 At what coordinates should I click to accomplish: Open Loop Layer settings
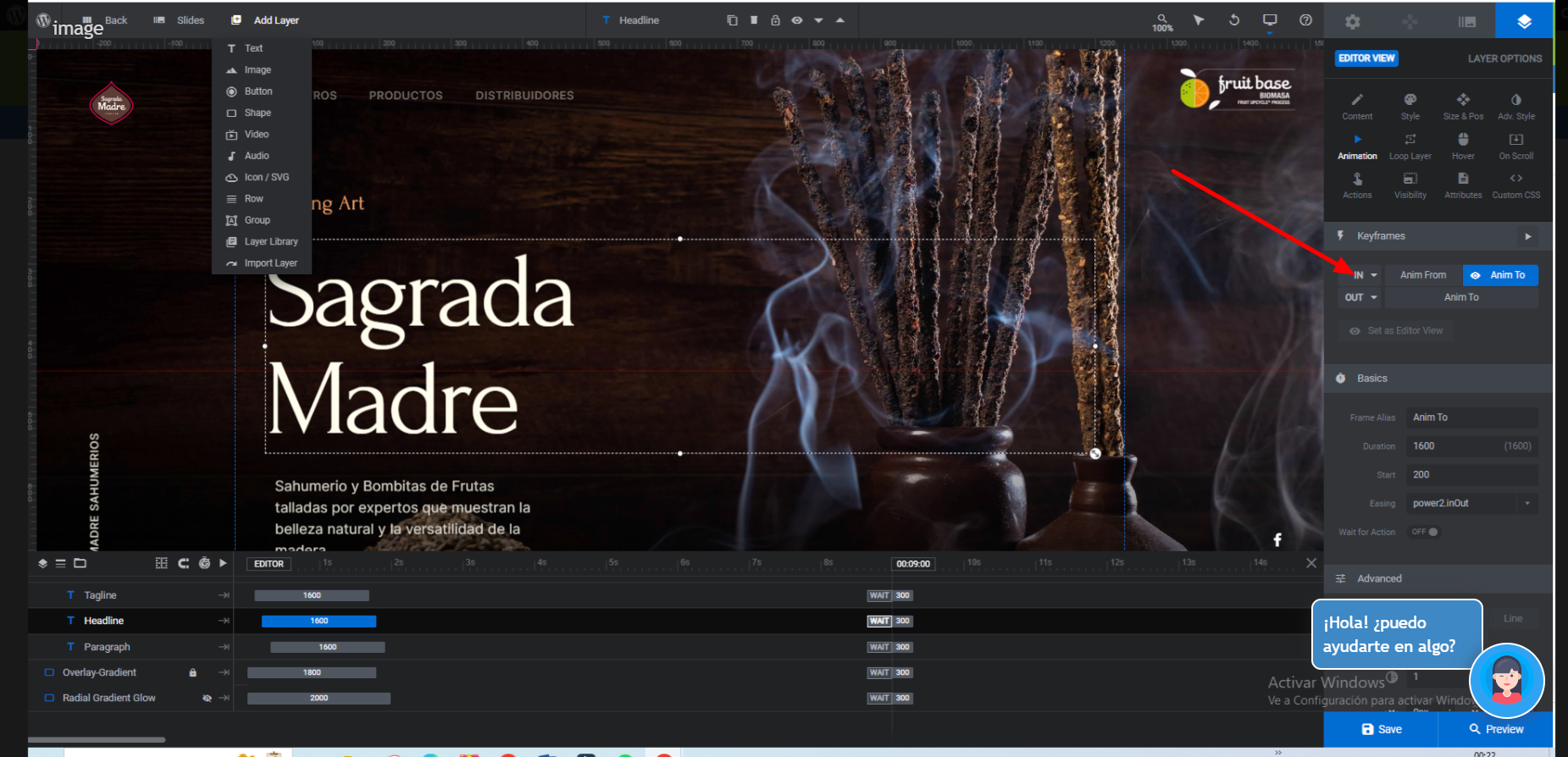[1410, 146]
